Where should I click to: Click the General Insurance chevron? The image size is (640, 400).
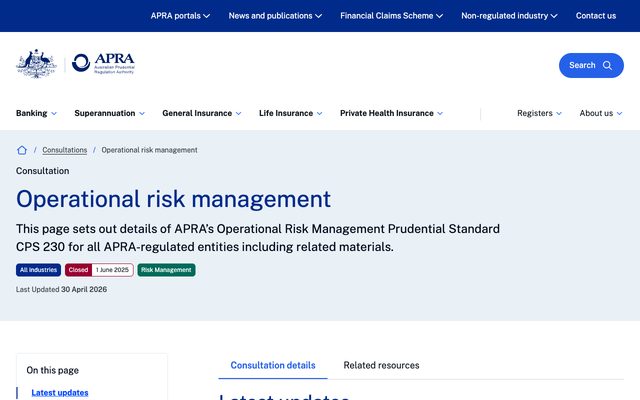click(x=238, y=113)
